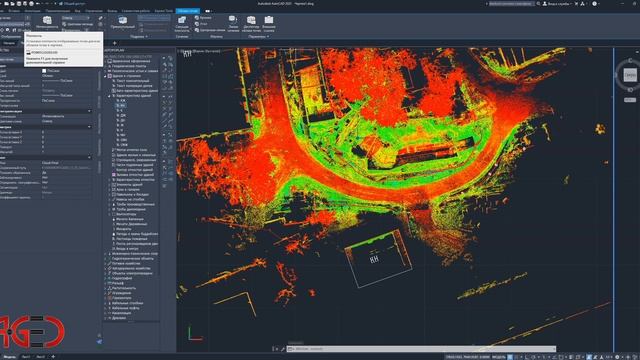Toggle 'Цветовая легенда' color legend option
This screenshot has height=360, width=640.
(x=78, y=24)
